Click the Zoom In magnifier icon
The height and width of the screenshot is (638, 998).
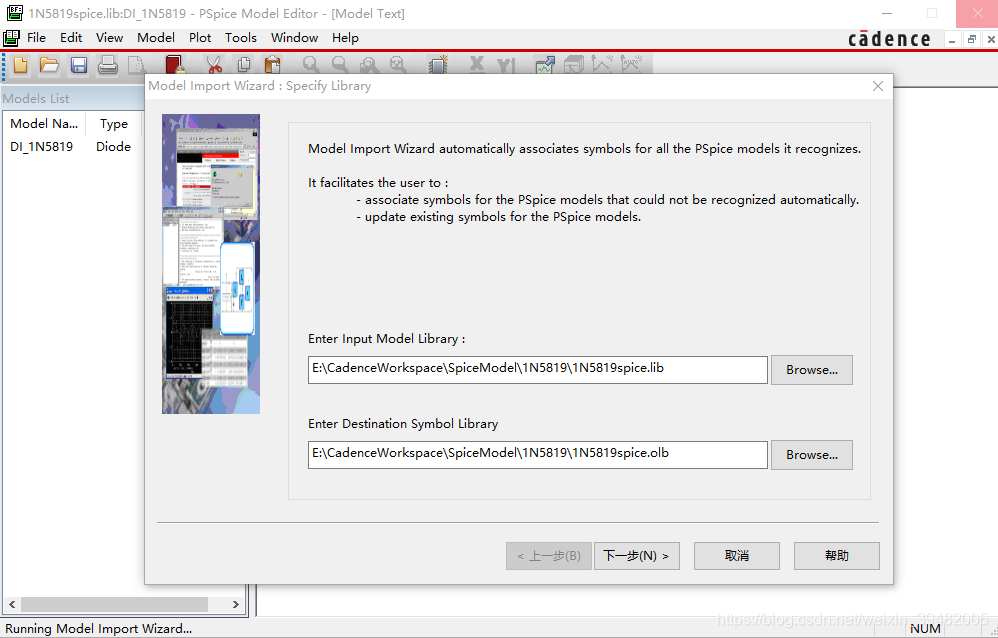coord(311,65)
